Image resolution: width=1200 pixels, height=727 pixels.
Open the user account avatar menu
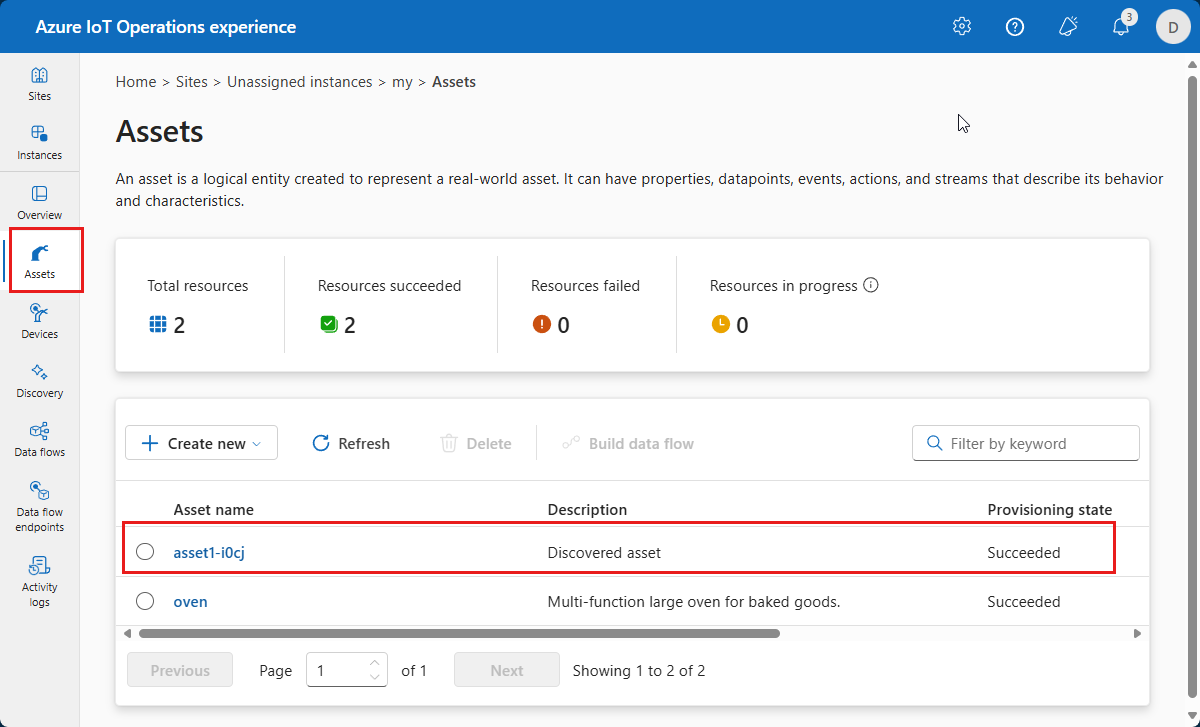coord(1173,27)
